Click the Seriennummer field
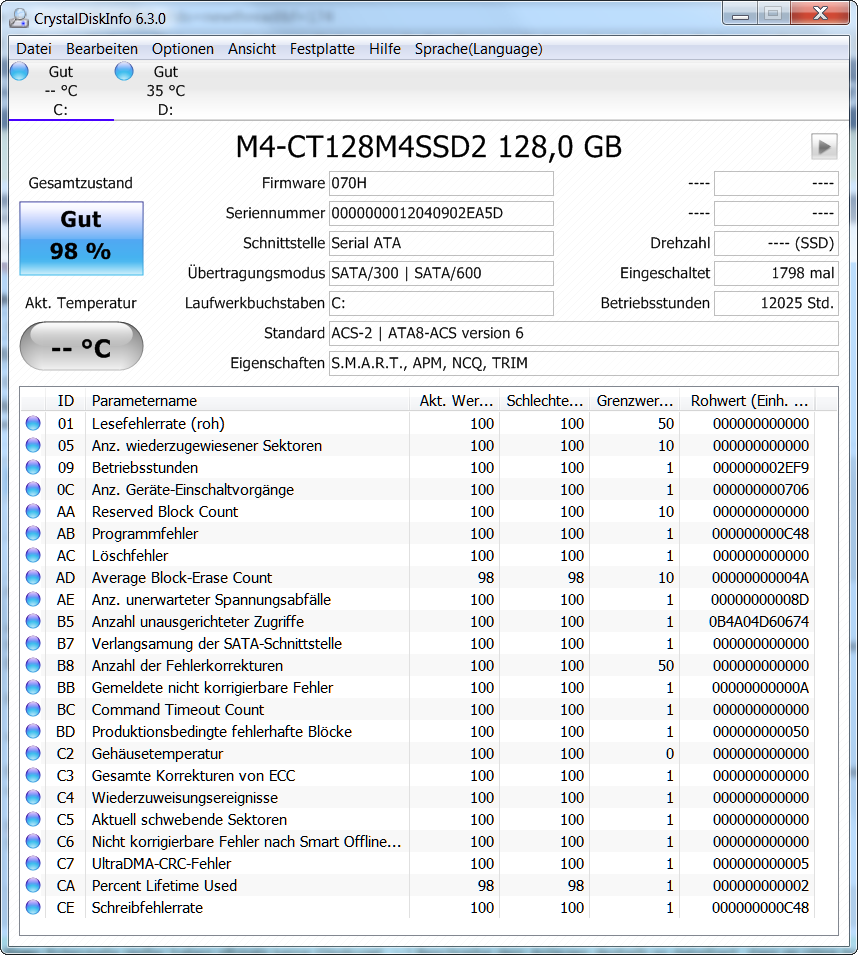Image resolution: width=858 pixels, height=955 pixels. pyautogui.click(x=441, y=213)
